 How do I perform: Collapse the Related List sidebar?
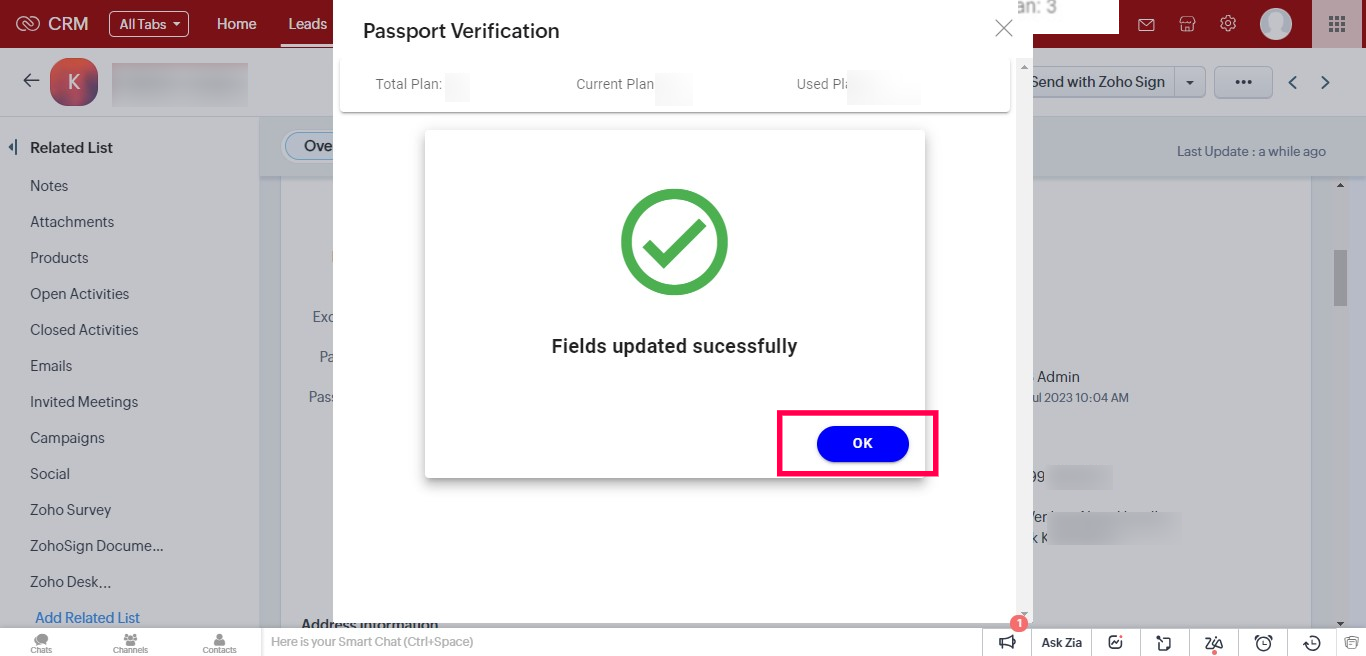(x=13, y=147)
